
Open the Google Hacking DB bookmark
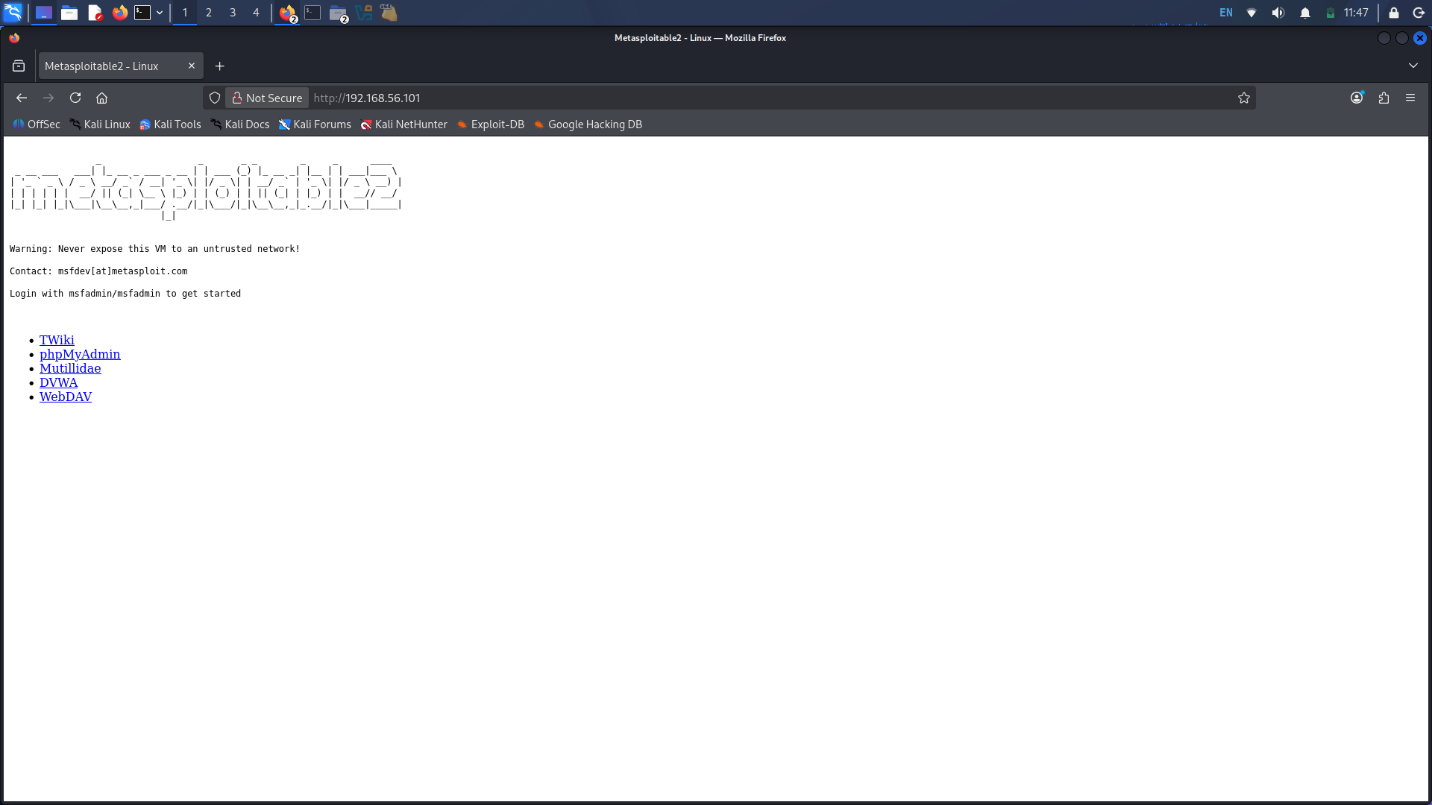click(x=587, y=124)
